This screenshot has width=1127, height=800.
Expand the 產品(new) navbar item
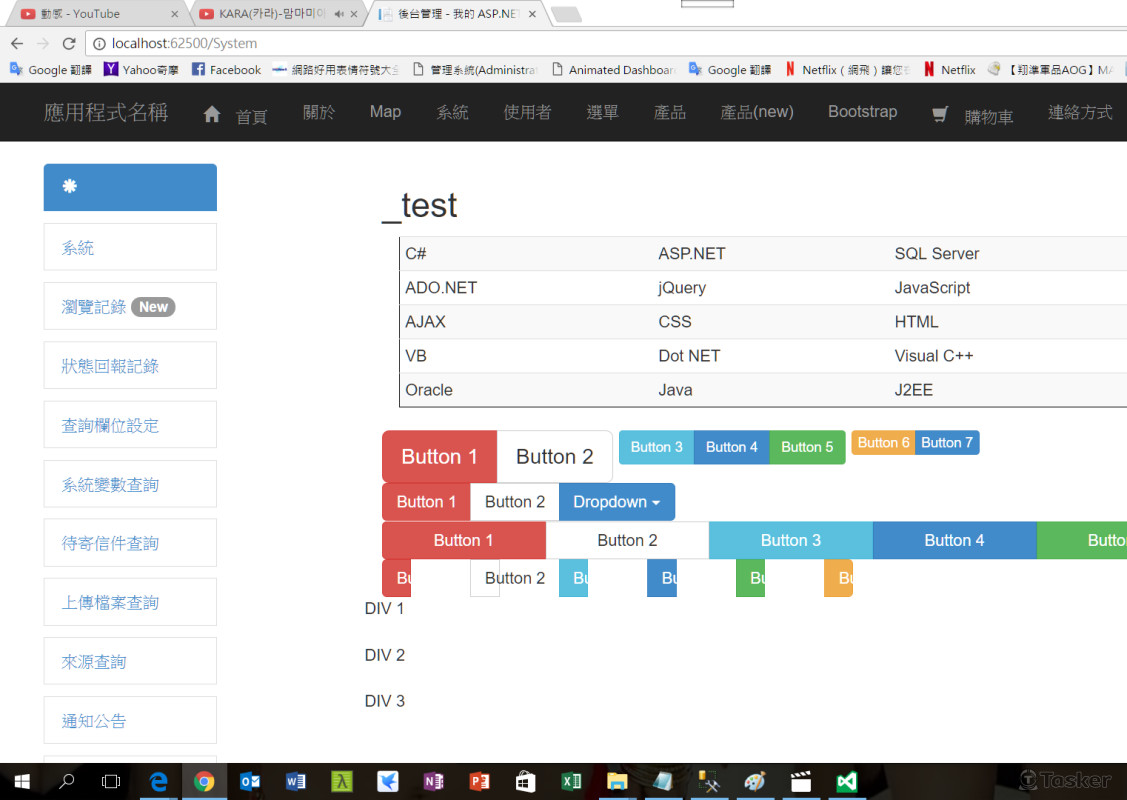point(757,112)
